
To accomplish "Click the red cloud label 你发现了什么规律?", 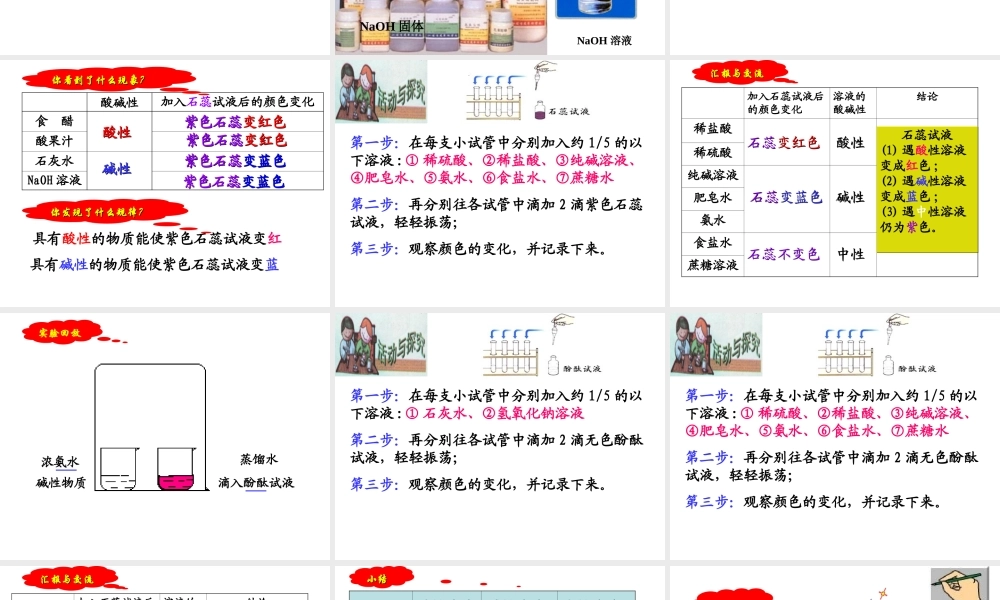I will tap(105, 212).
